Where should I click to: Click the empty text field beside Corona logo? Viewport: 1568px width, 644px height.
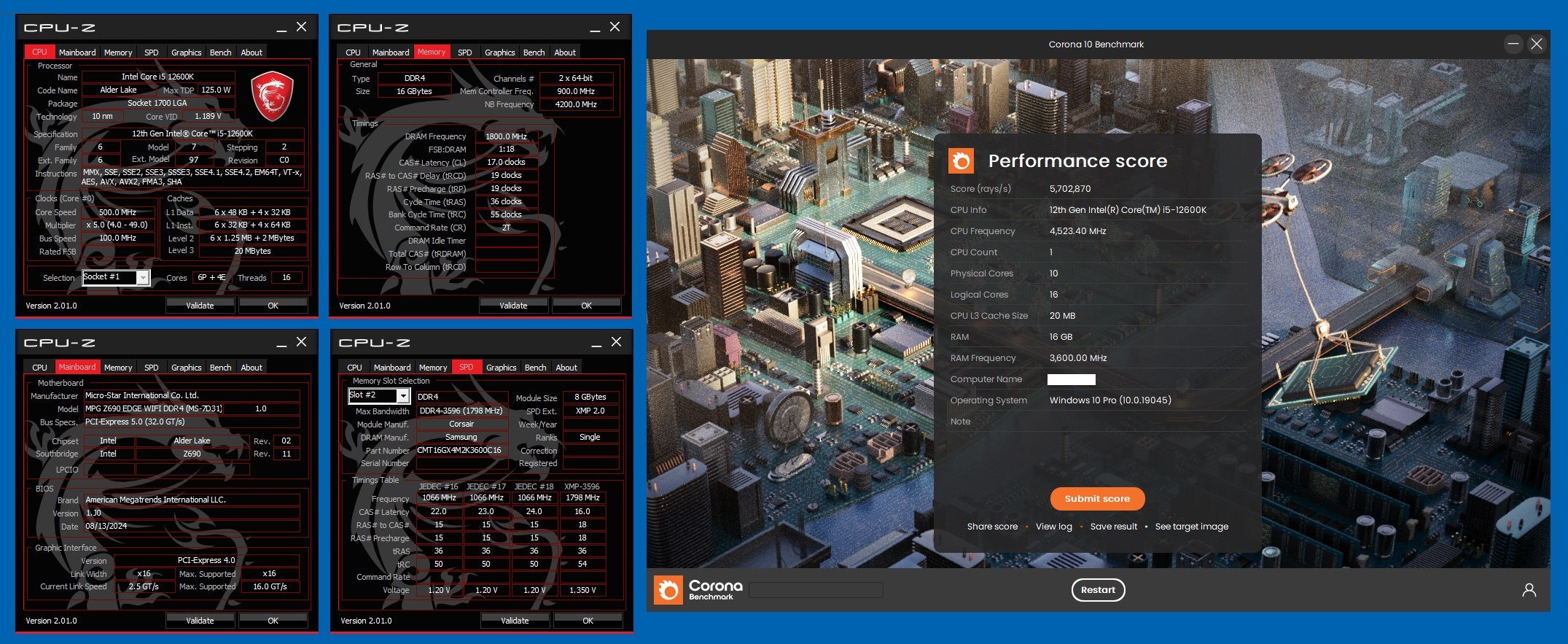click(x=816, y=590)
